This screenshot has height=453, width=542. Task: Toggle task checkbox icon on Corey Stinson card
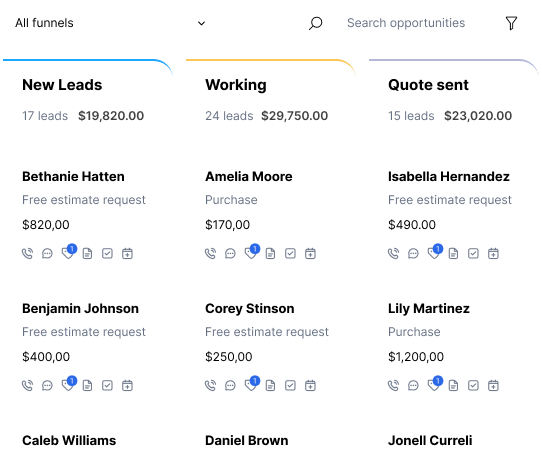pos(290,386)
